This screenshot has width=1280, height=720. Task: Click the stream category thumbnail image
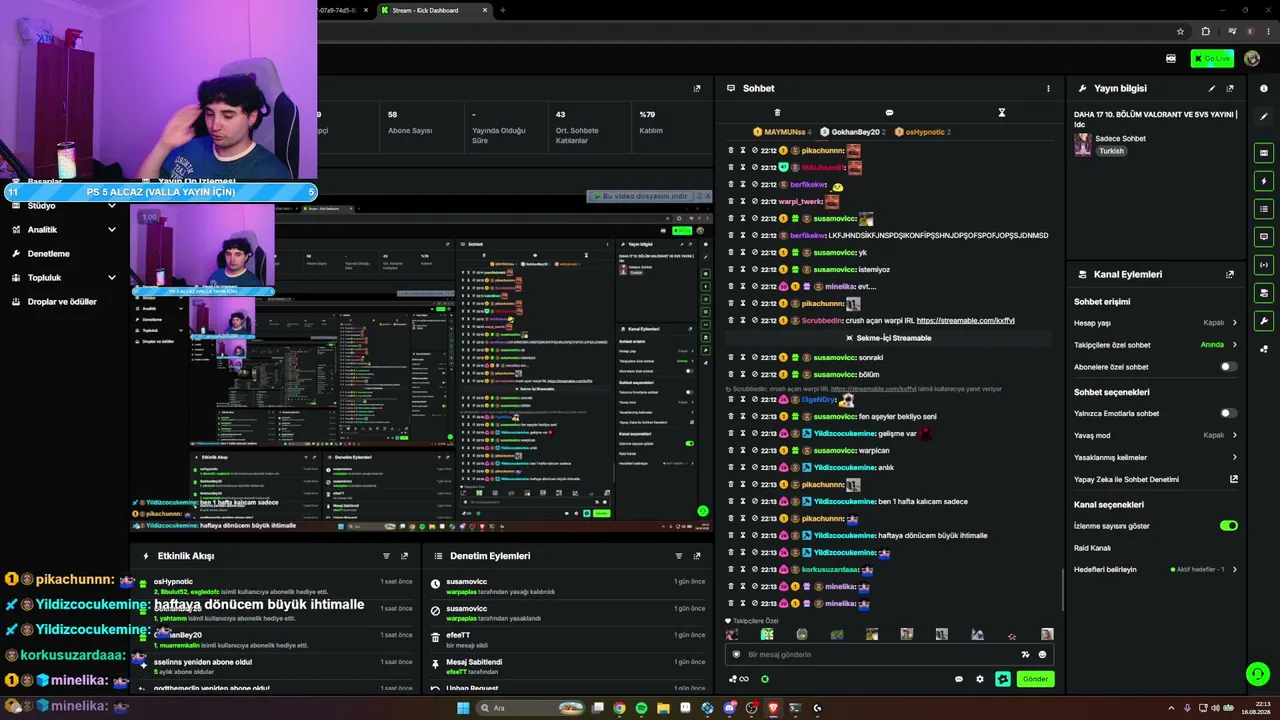click(1083, 145)
